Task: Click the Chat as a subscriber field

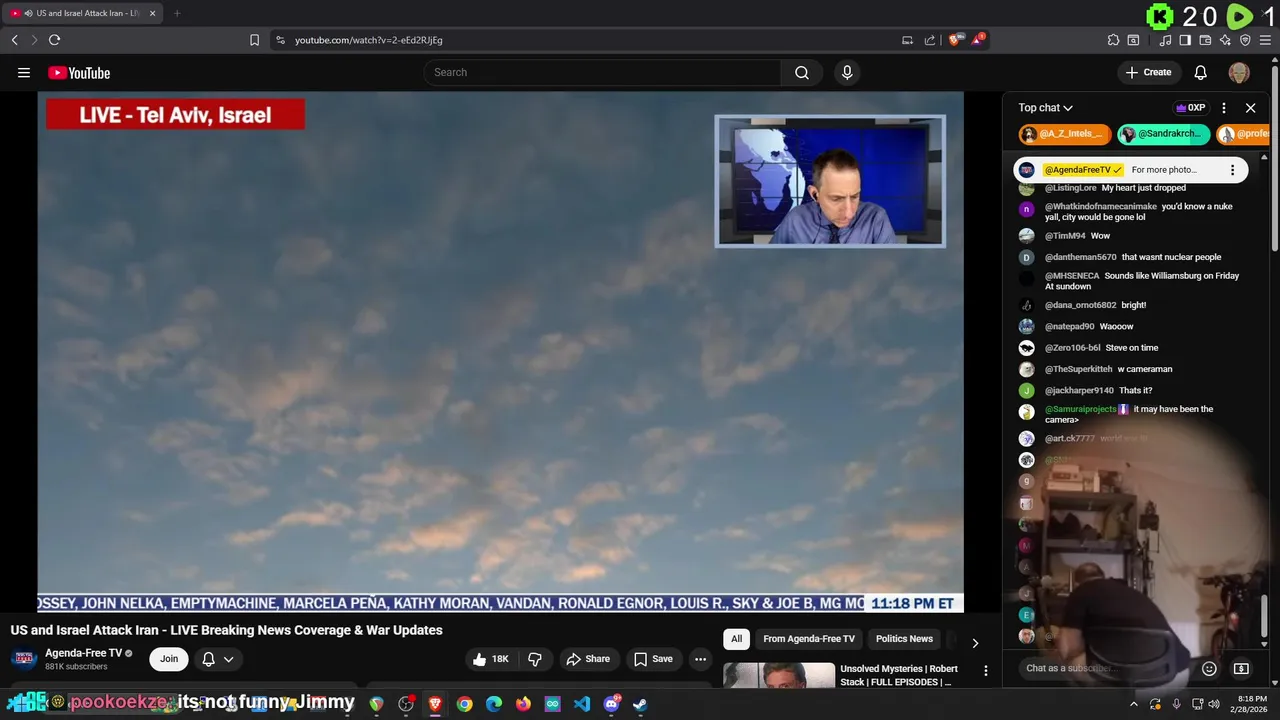Action: point(1106,668)
